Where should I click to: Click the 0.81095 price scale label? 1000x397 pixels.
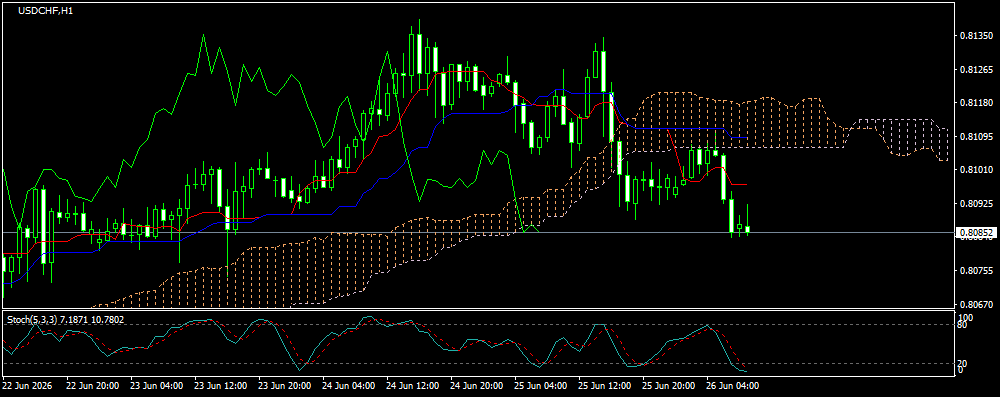pos(976,137)
